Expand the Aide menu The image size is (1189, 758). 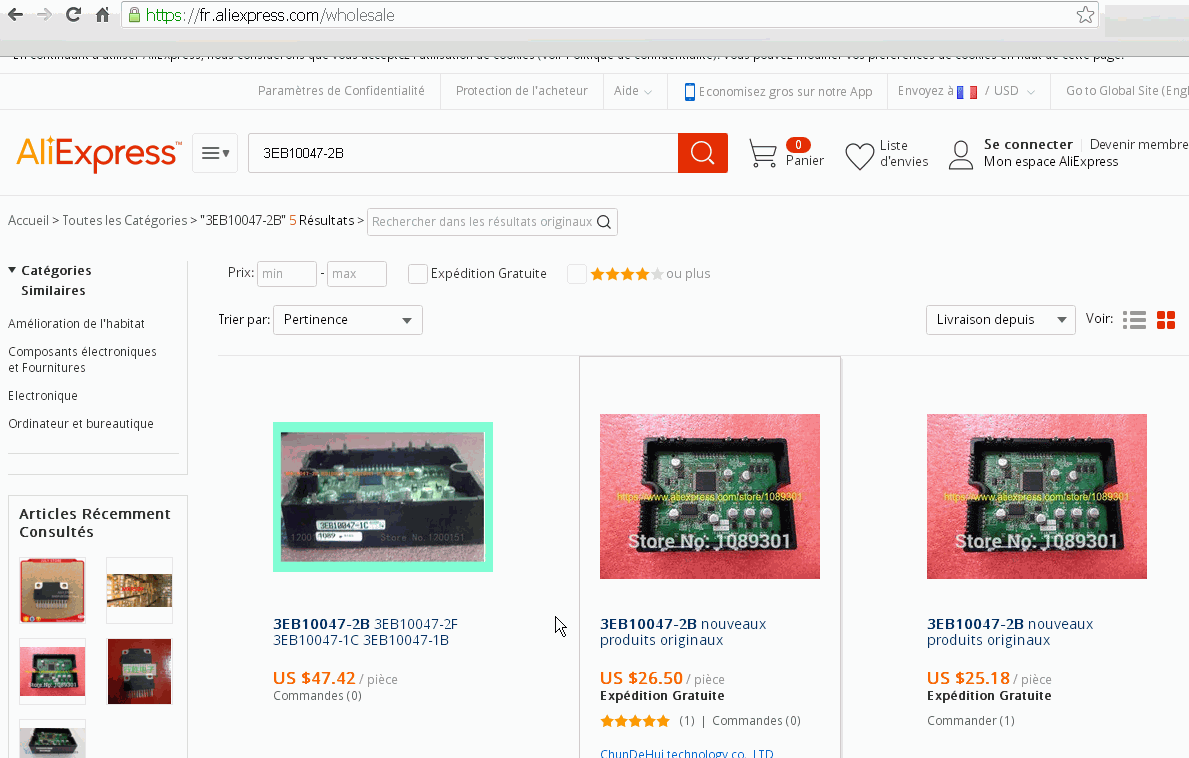click(632, 91)
